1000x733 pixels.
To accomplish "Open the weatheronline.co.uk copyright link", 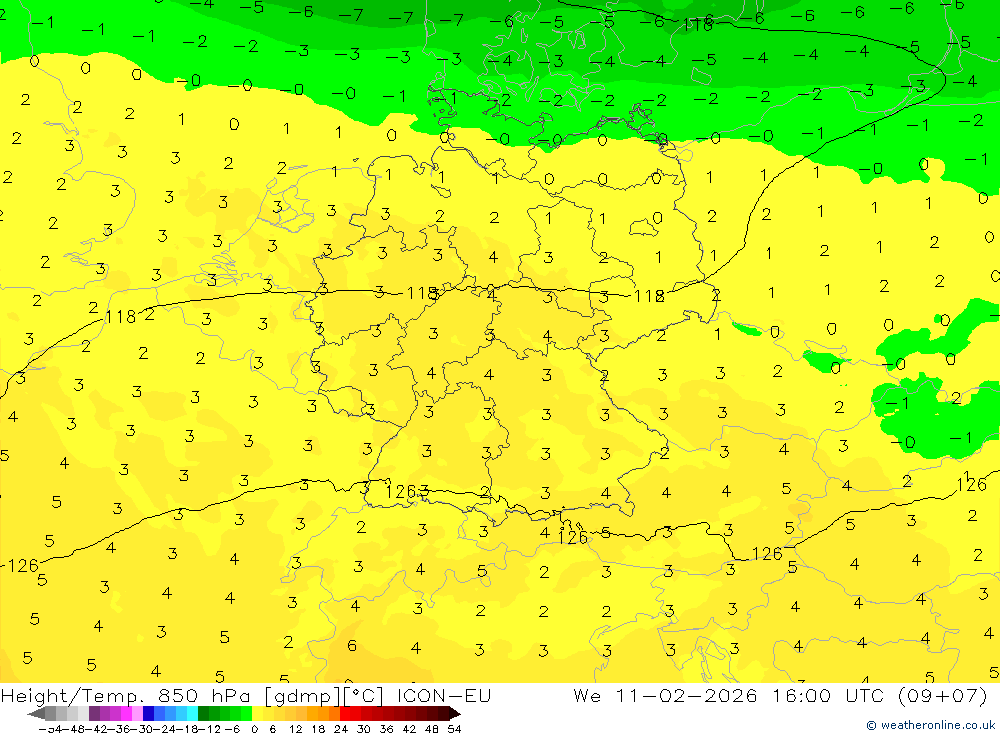I will [x=930, y=725].
